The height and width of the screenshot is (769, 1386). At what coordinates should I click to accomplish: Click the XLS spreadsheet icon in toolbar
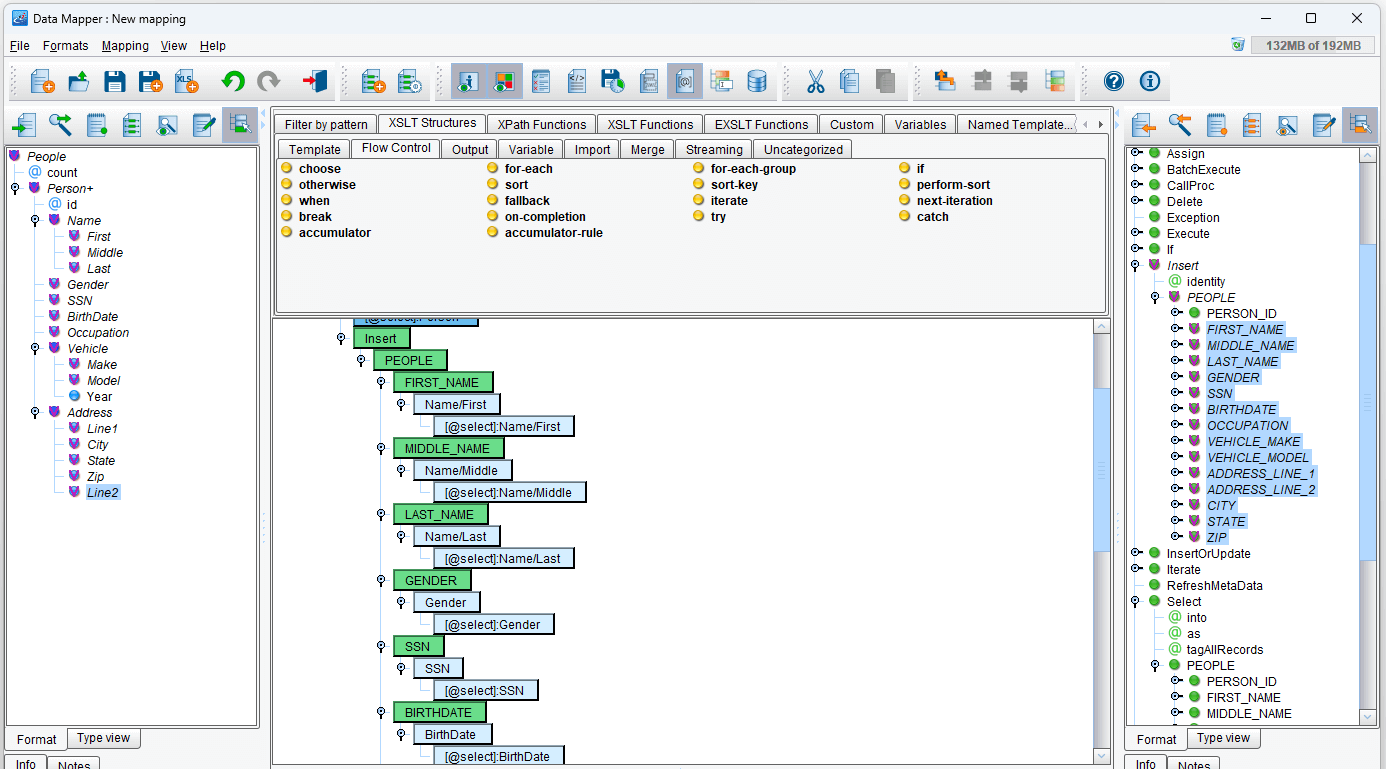186,81
